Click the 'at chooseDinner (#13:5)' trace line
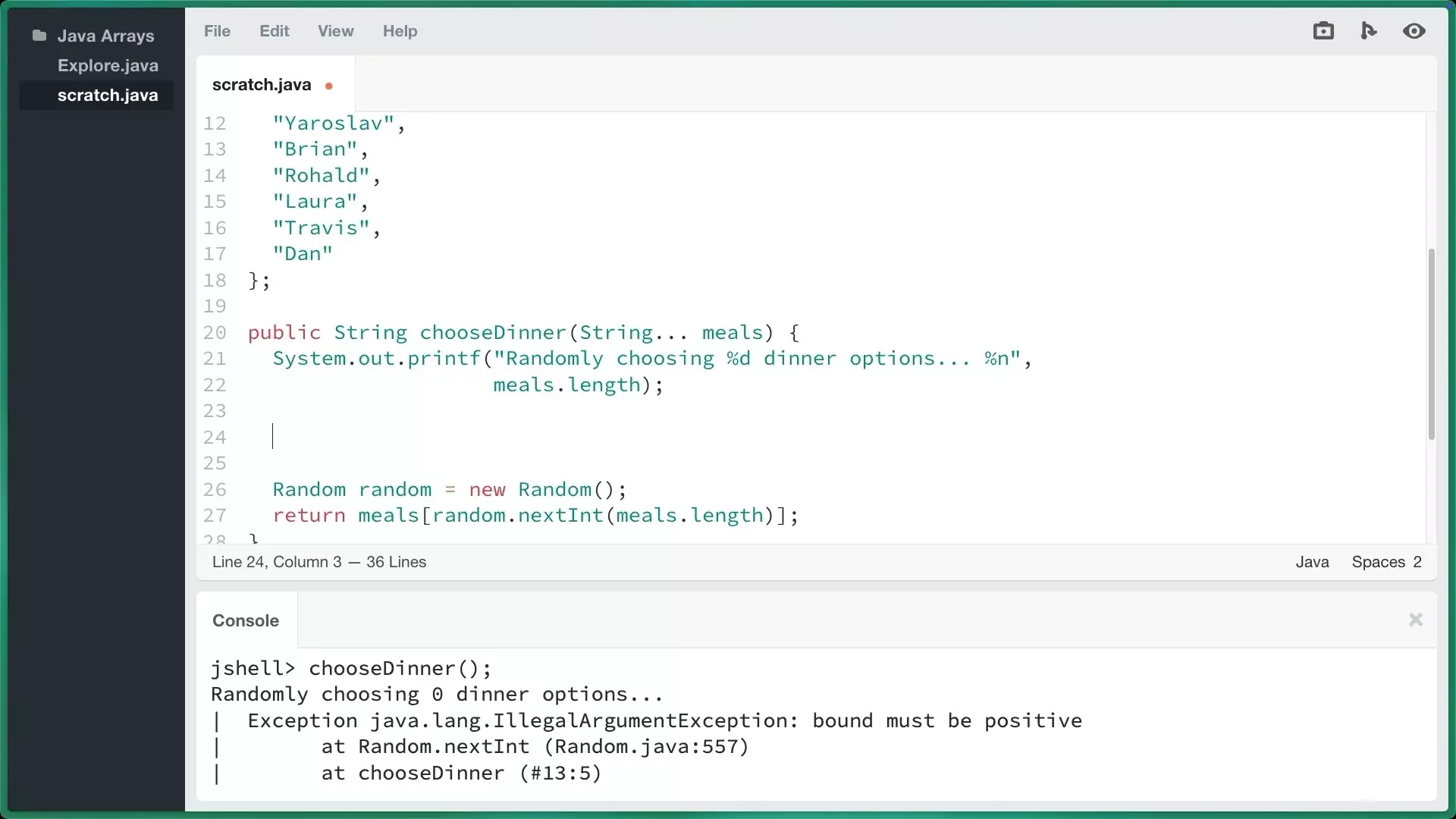Screen dimensions: 1456x819 462,773
